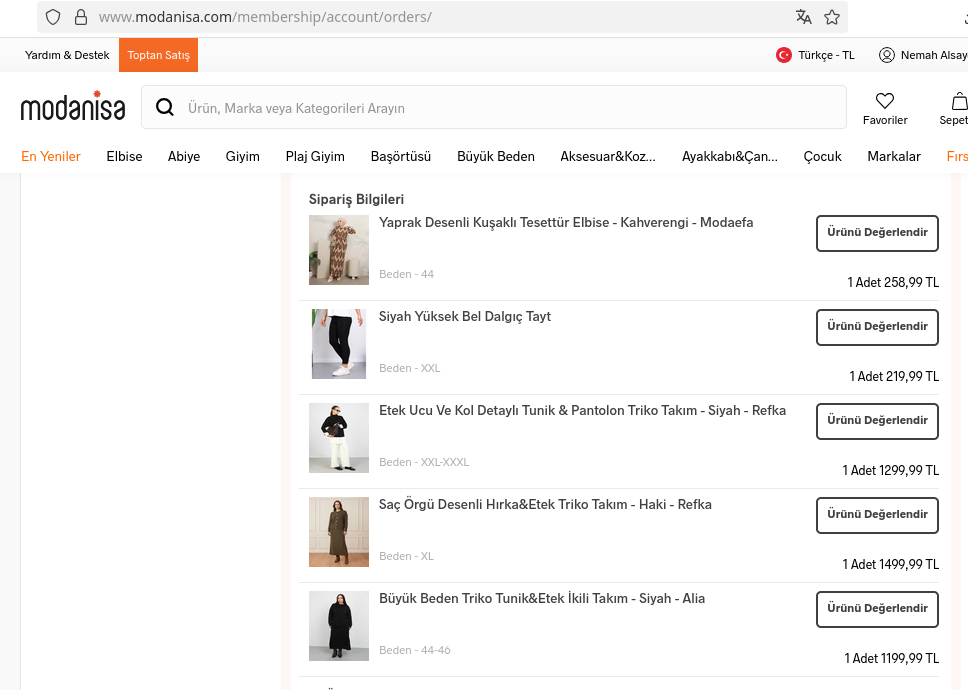Click the translate page icon

[803, 17]
